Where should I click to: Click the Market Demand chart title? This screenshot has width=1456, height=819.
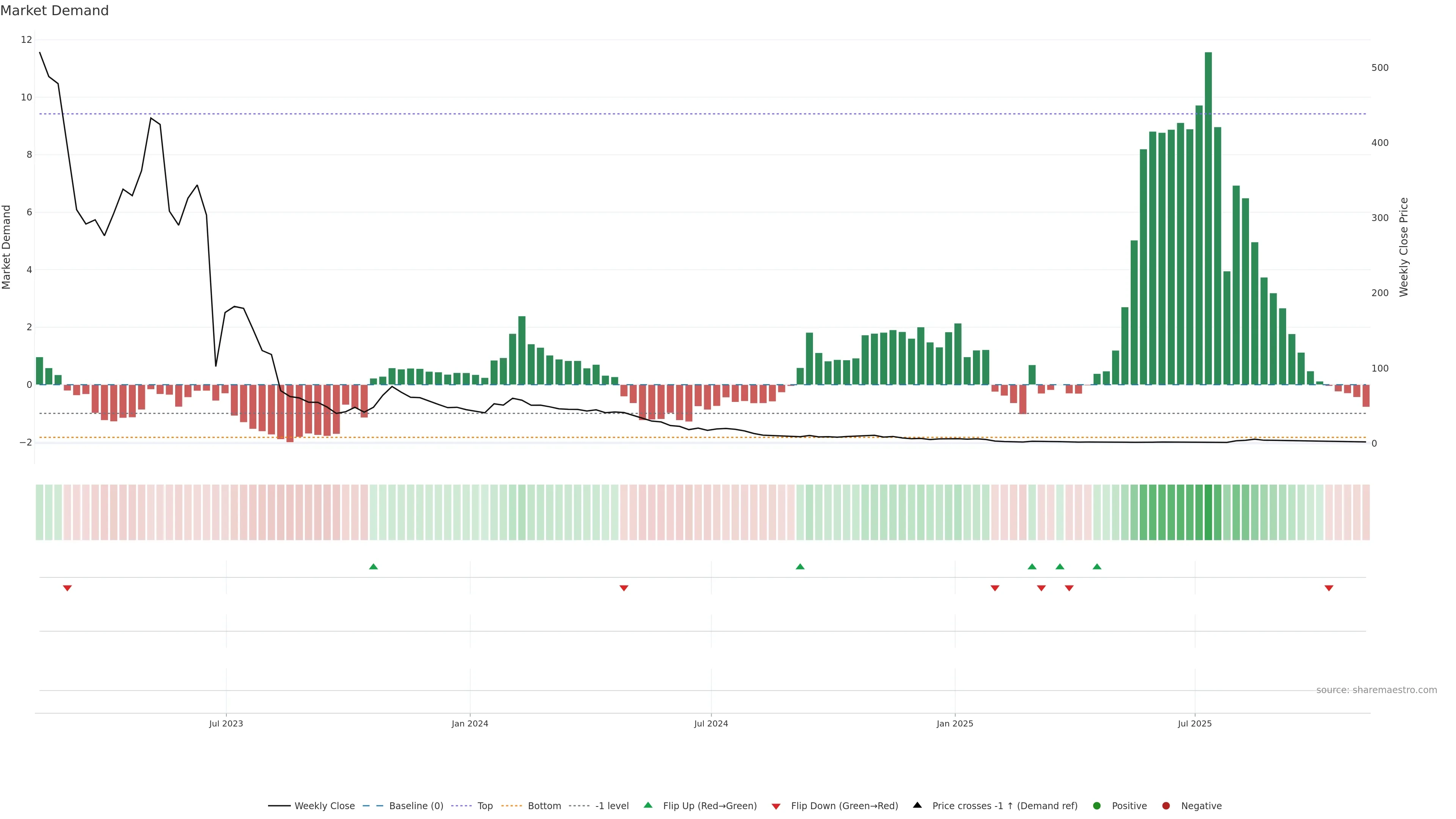54,11
